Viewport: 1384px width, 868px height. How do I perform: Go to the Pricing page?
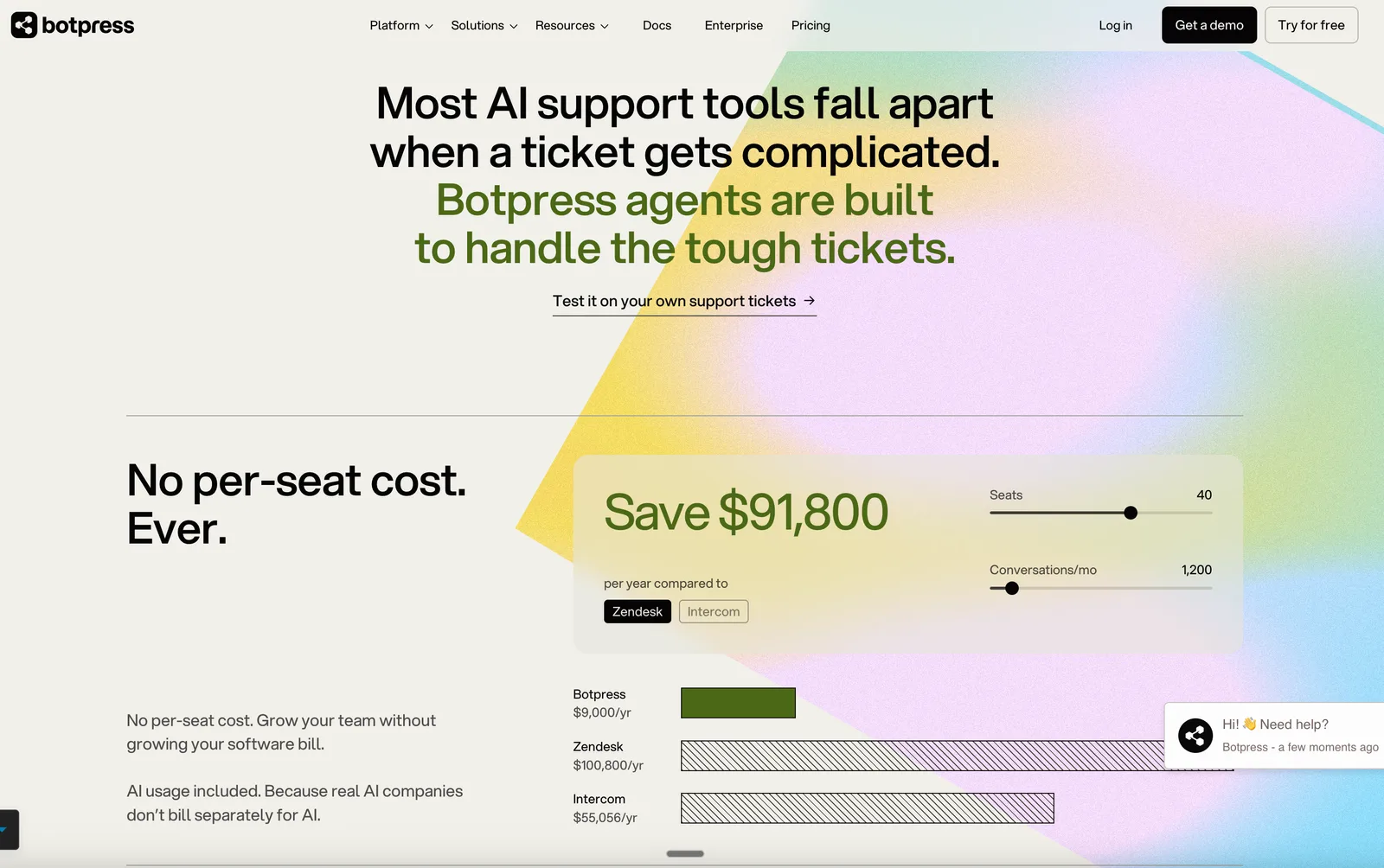(811, 26)
